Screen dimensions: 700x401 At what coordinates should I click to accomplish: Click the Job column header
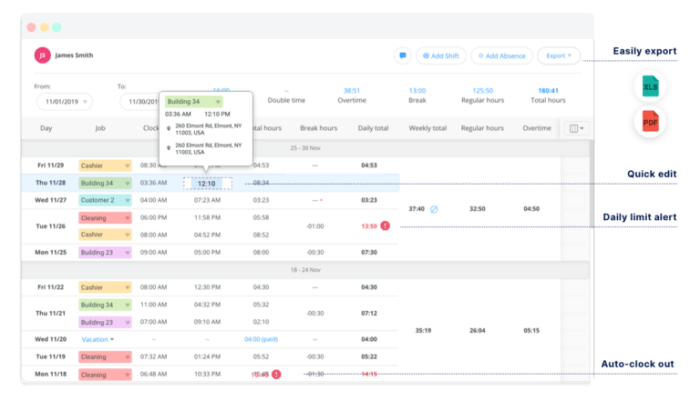click(x=100, y=128)
